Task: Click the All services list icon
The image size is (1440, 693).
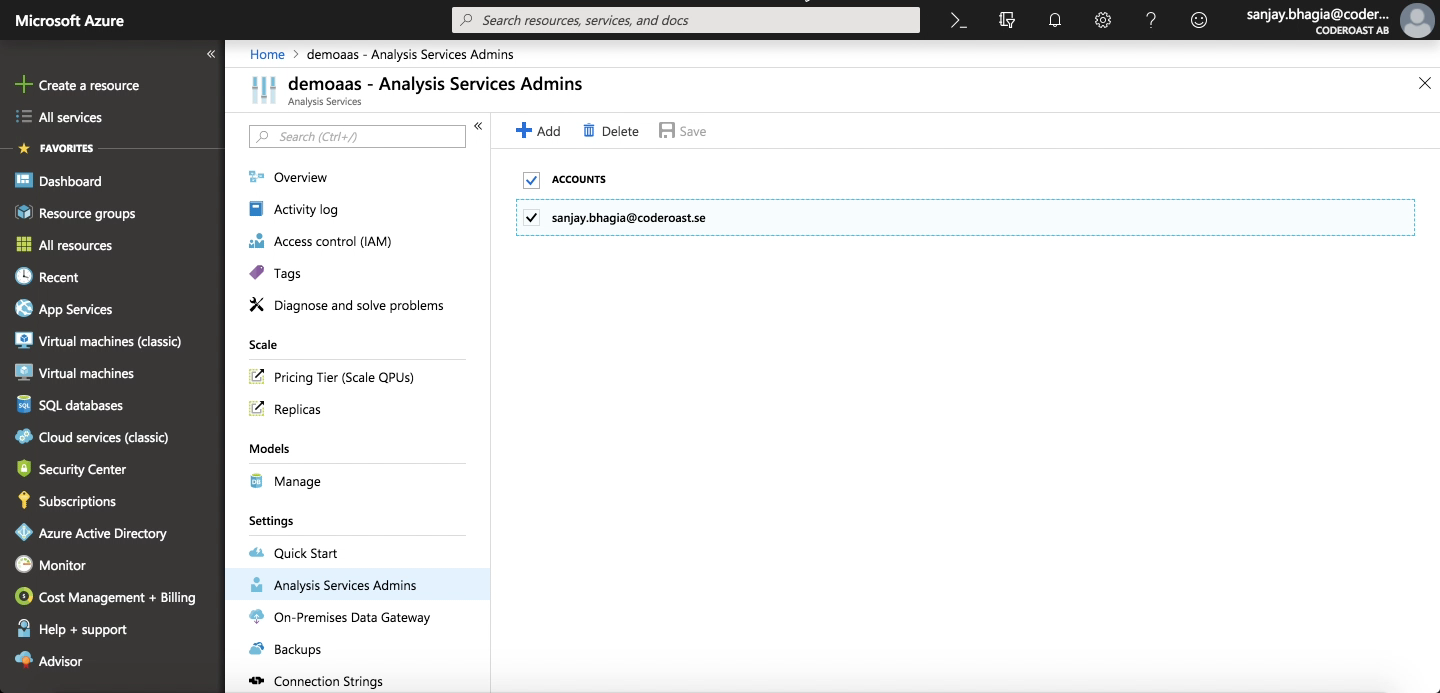Action: 24,117
